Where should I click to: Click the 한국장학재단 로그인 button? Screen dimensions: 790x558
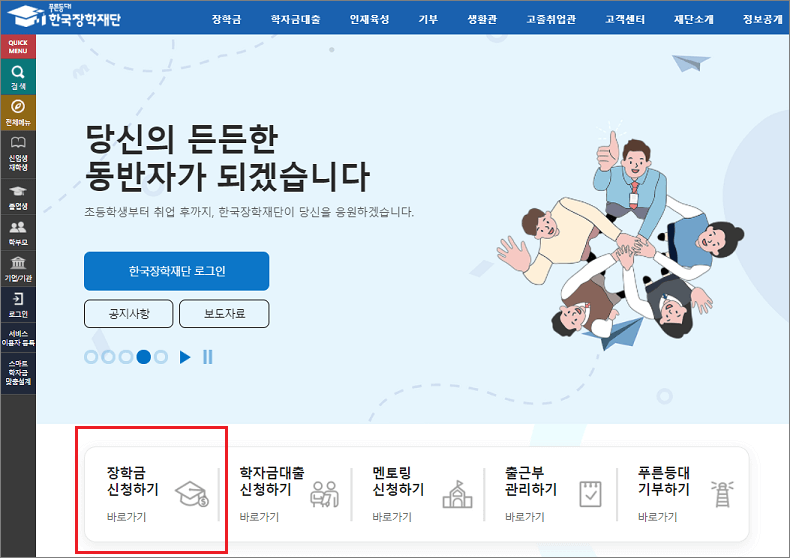point(176,271)
